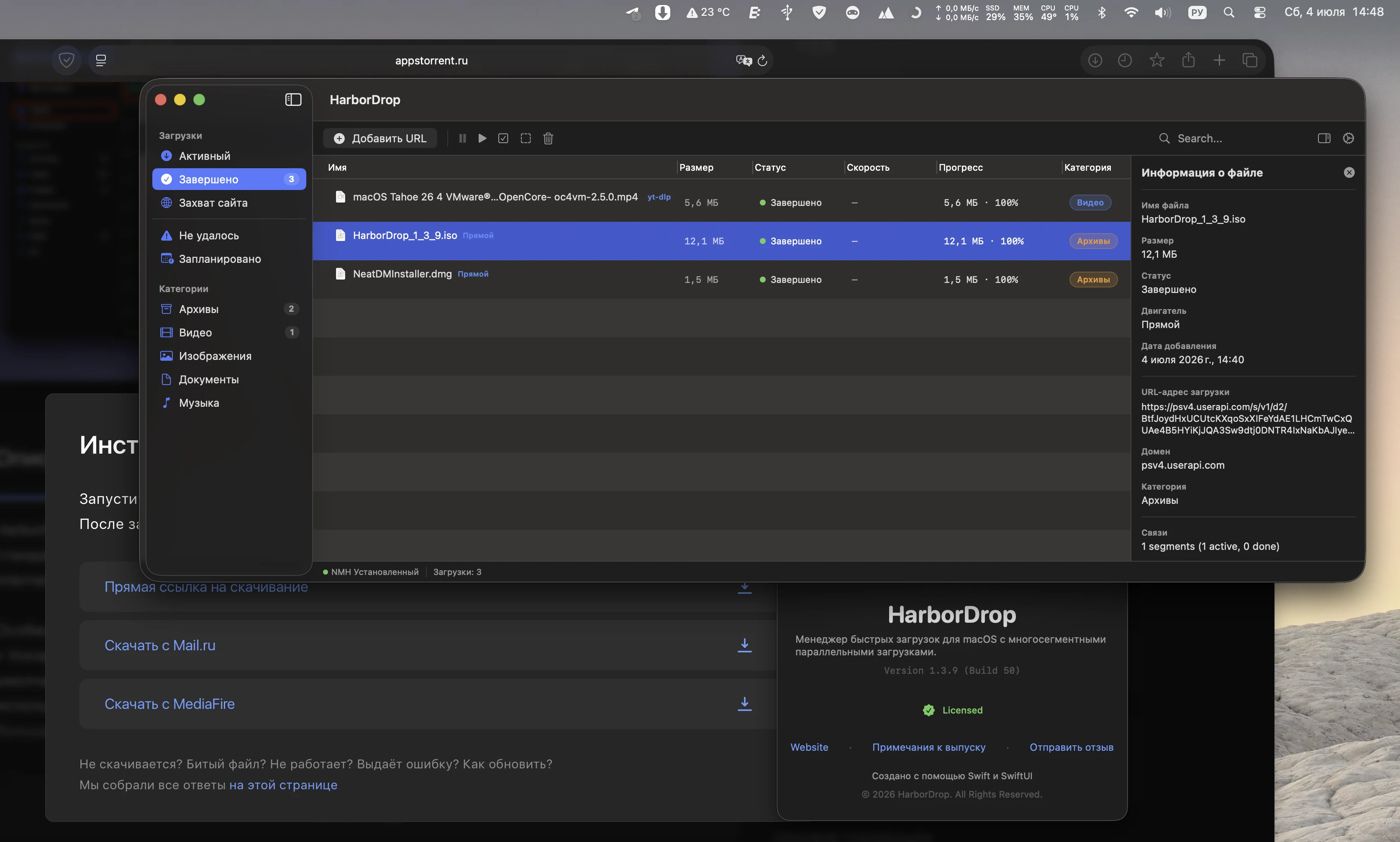Select the macOS Tahoe mp4 download row
The height and width of the screenshot is (842, 1400).
coord(722,203)
